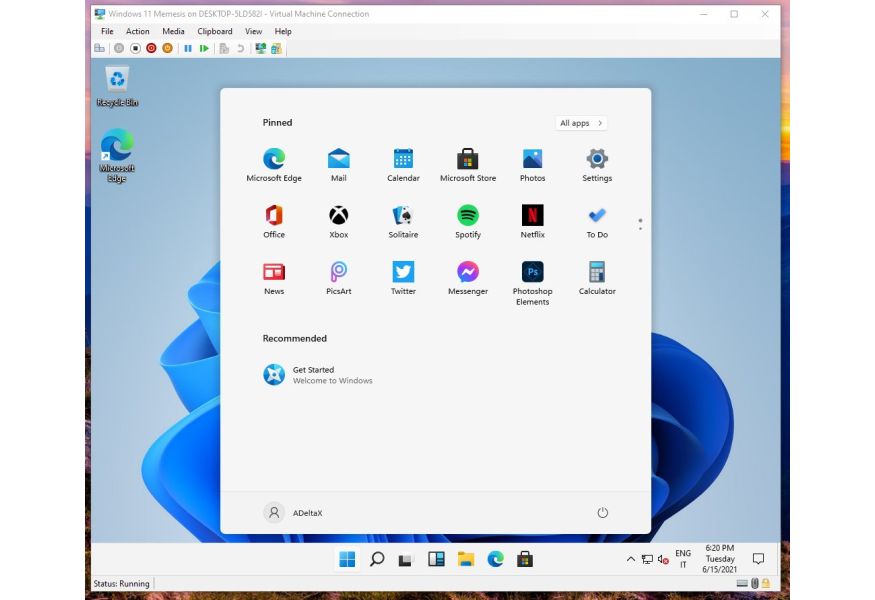Screen dimensions: 875x600
Task: Open Microsoft Store from the taskbar
Action: point(525,559)
